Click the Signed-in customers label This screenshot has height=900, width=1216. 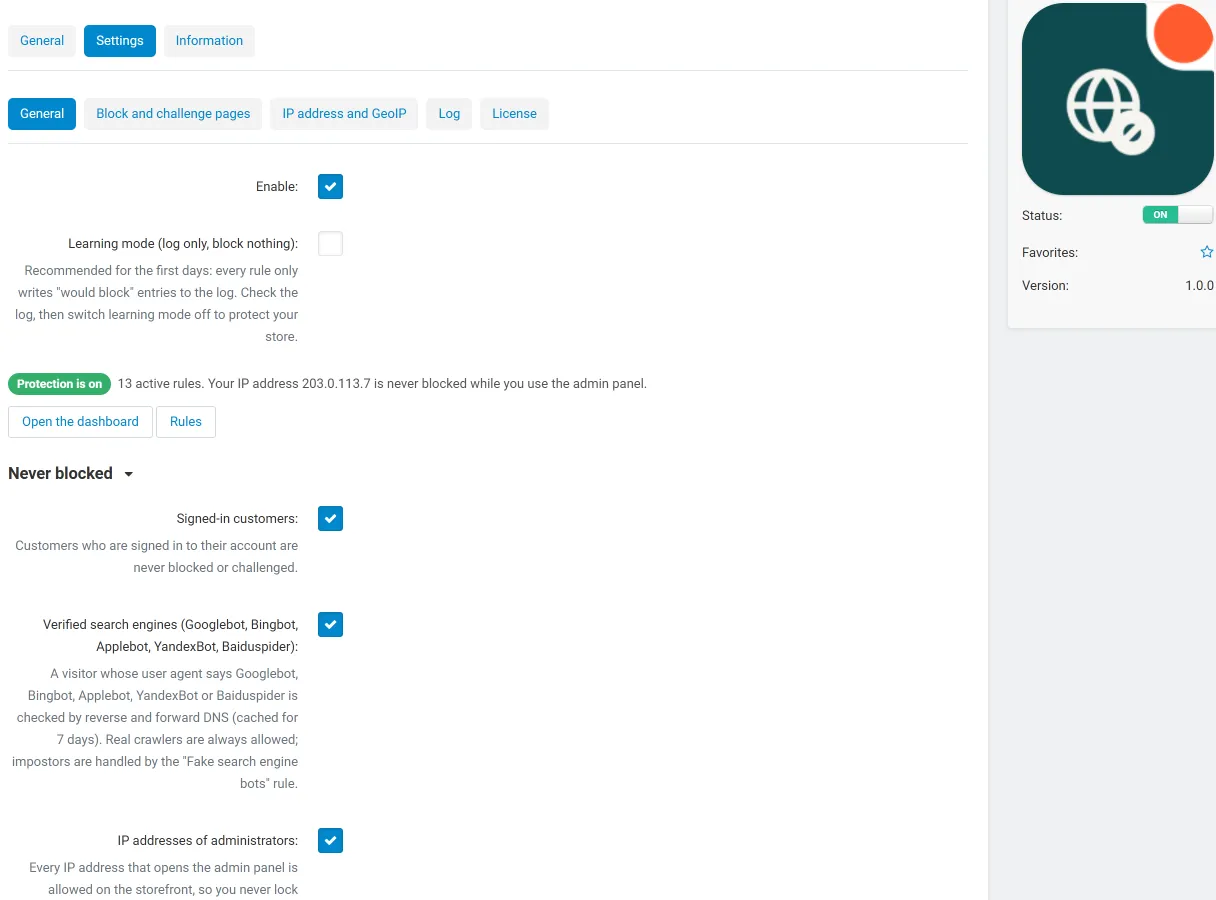tap(237, 519)
